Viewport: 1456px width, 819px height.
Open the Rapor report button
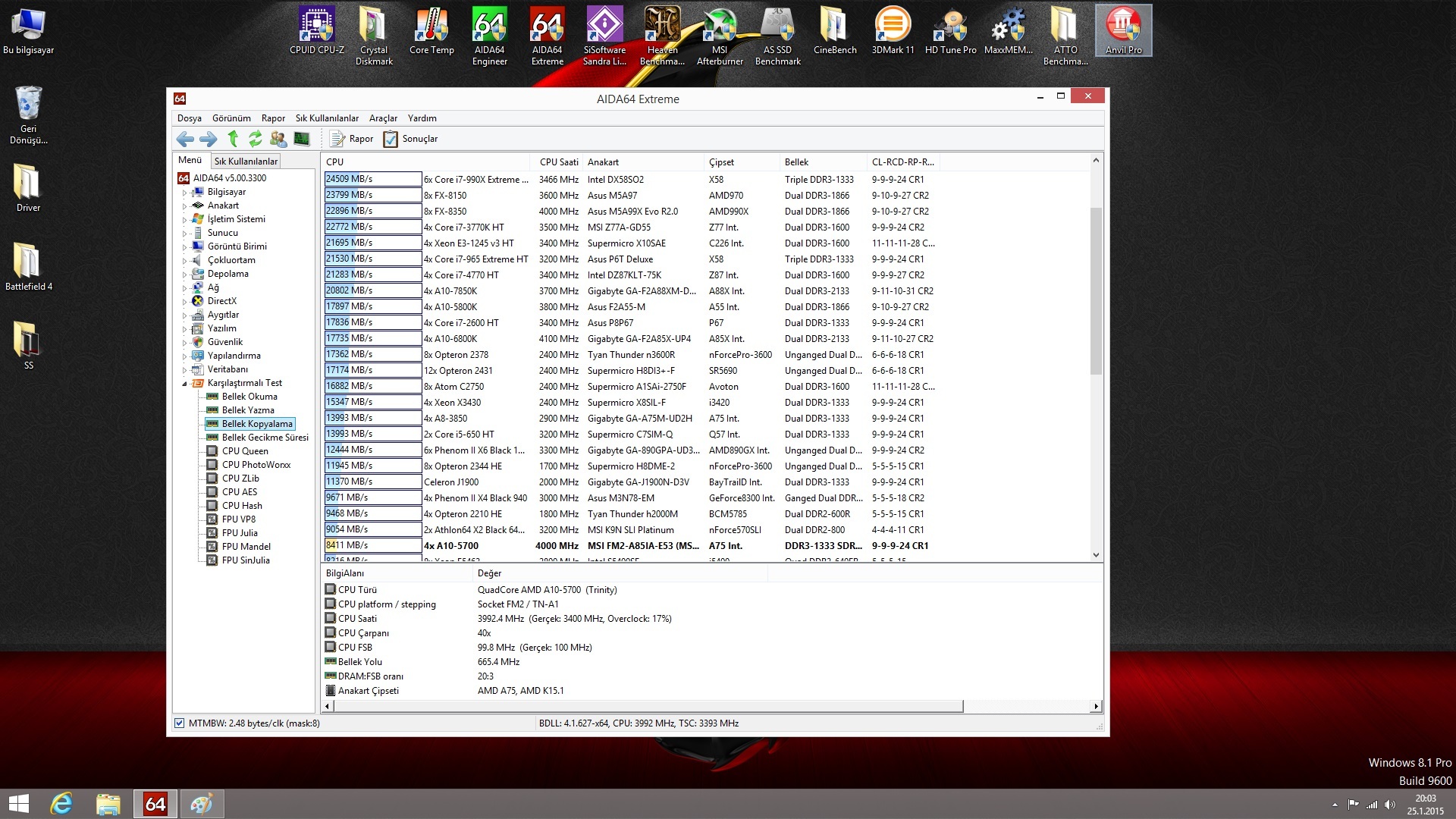tap(352, 139)
